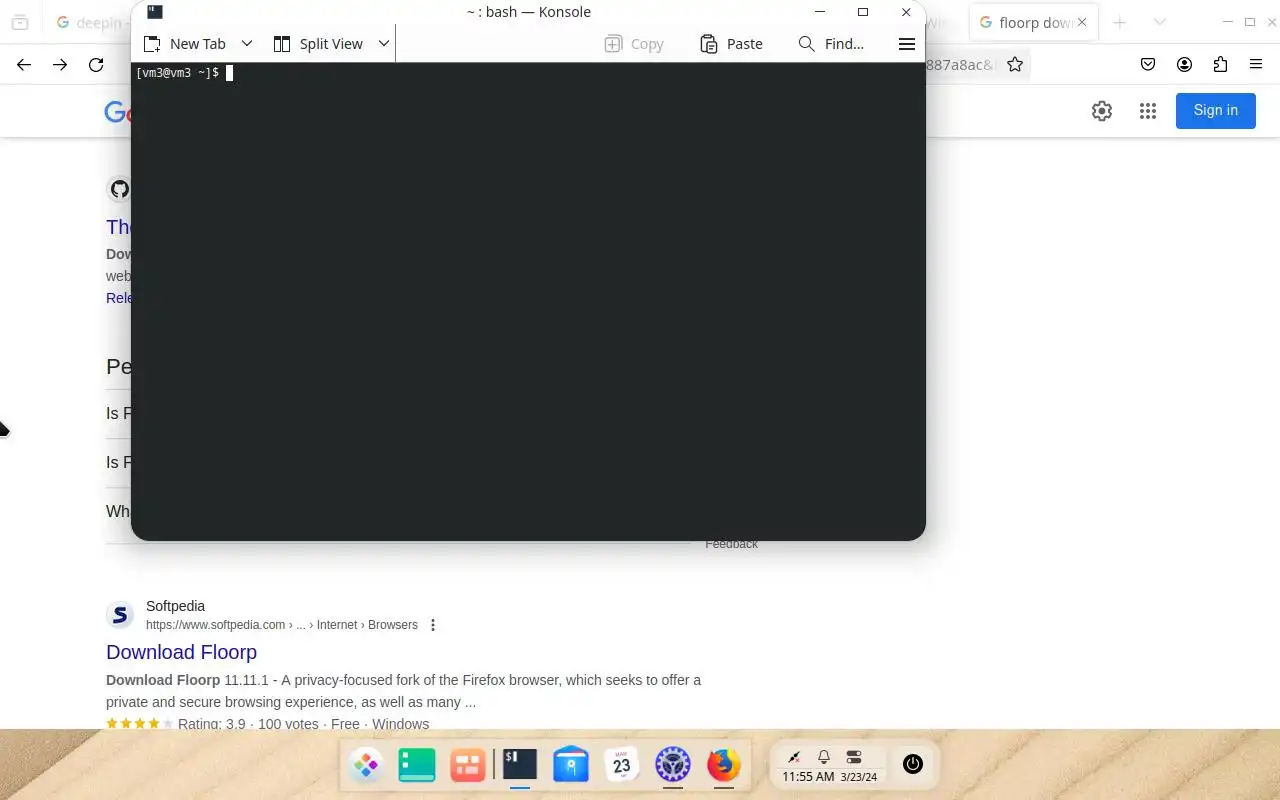Viewport: 1280px width, 800px height.
Task: Expand the Split View dropdown arrow
Action: click(x=383, y=44)
